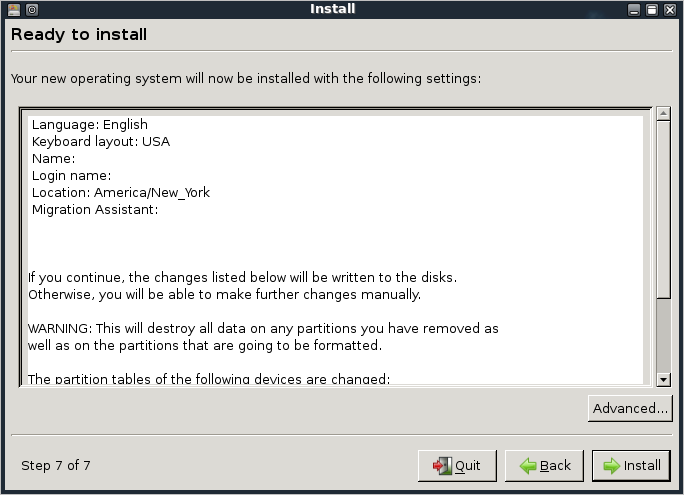Click the sticky pin icon next to the window menu
Screen dimensions: 684x495
[x=32, y=10]
